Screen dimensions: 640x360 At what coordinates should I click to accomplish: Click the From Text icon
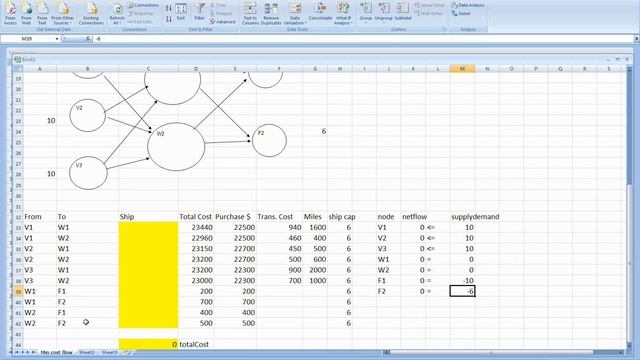click(x=42, y=13)
